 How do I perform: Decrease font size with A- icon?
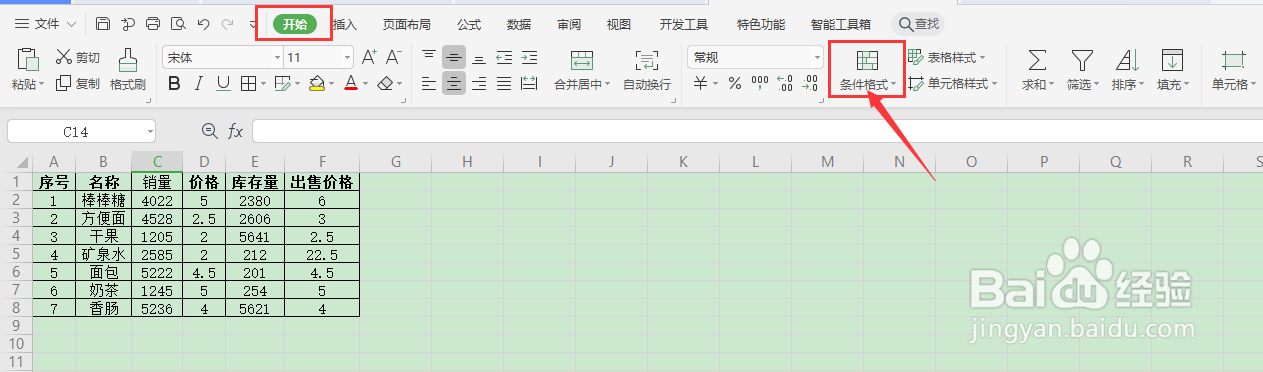pyautogui.click(x=393, y=57)
